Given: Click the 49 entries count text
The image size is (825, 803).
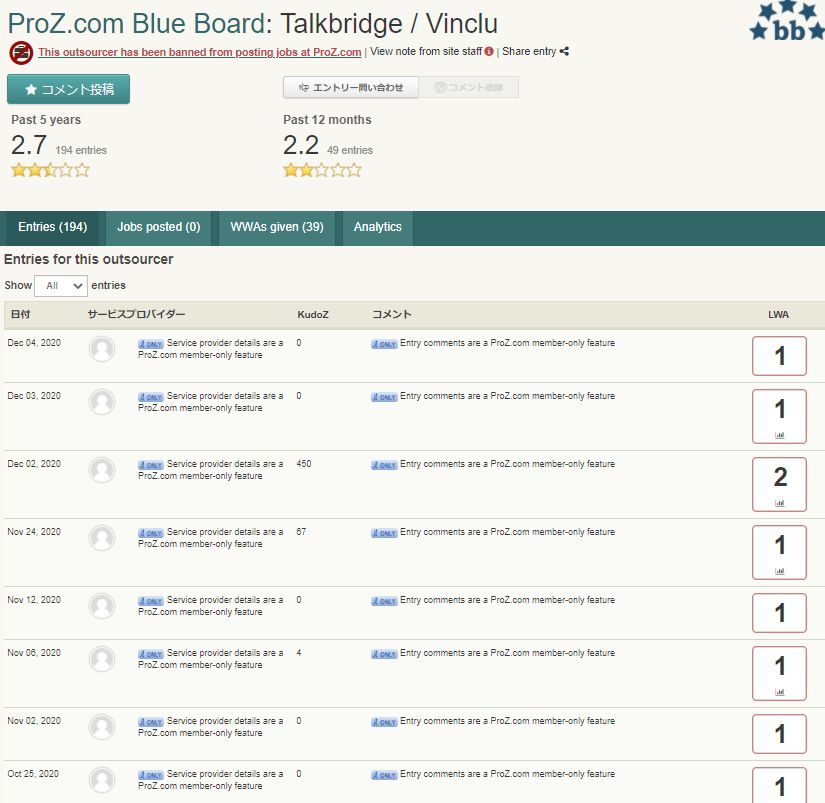Looking at the screenshot, I should (350, 150).
